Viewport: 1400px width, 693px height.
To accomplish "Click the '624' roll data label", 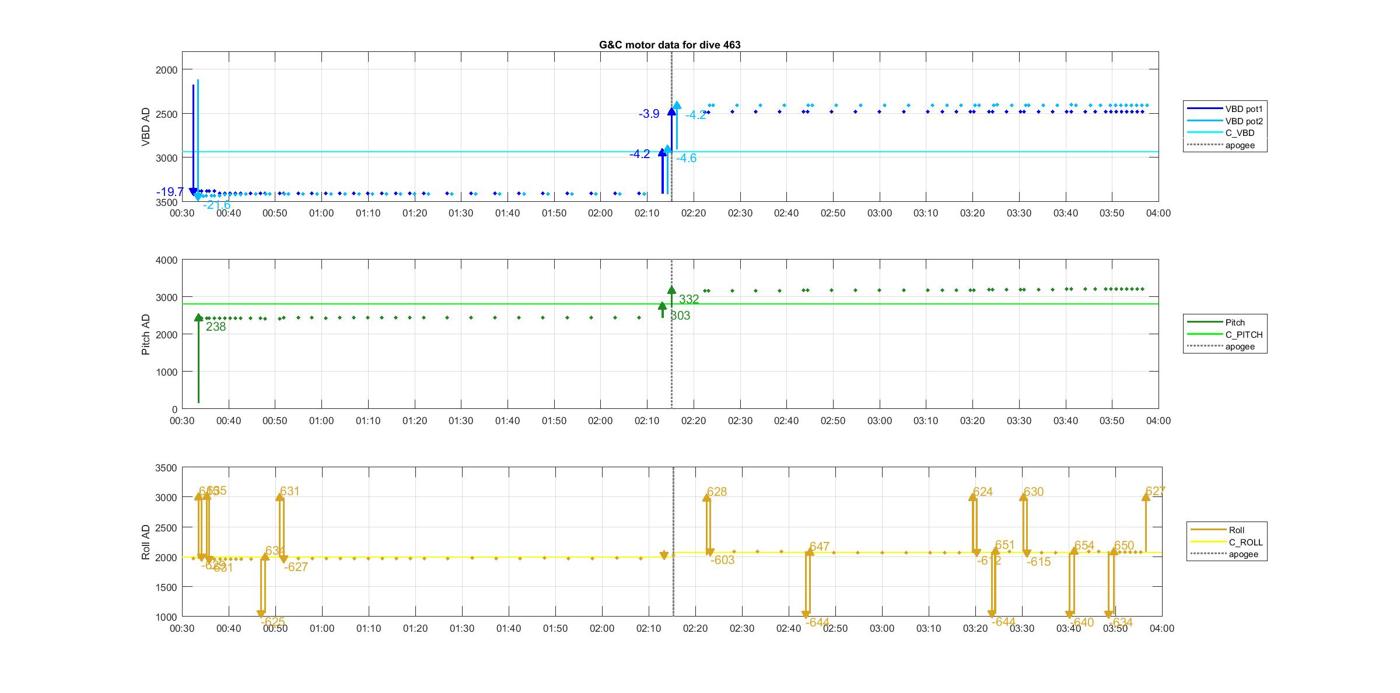I will [983, 492].
